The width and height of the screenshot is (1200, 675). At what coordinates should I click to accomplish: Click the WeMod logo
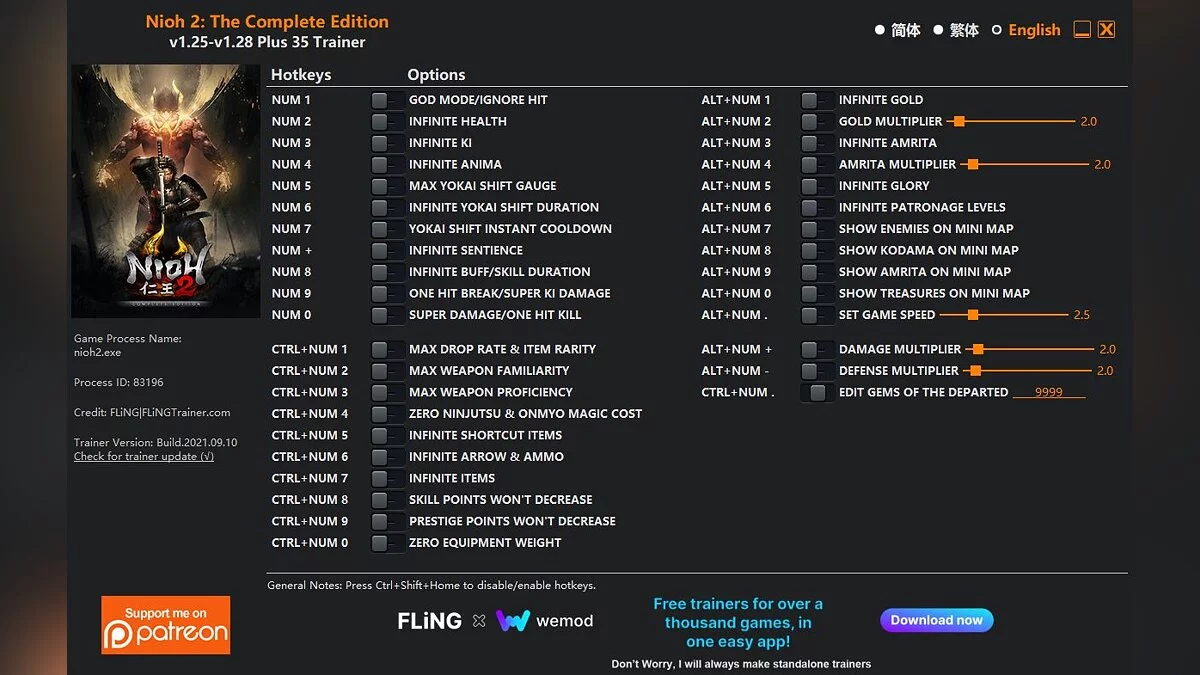(x=545, y=621)
